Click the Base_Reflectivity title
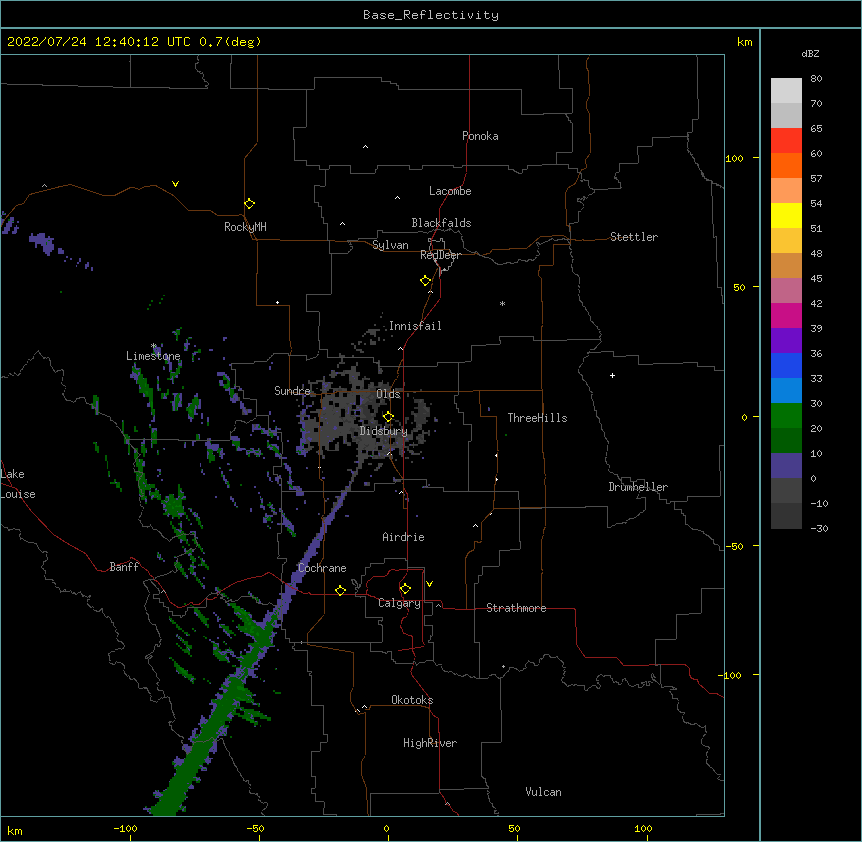Image resolution: width=862 pixels, height=842 pixels. click(x=431, y=15)
